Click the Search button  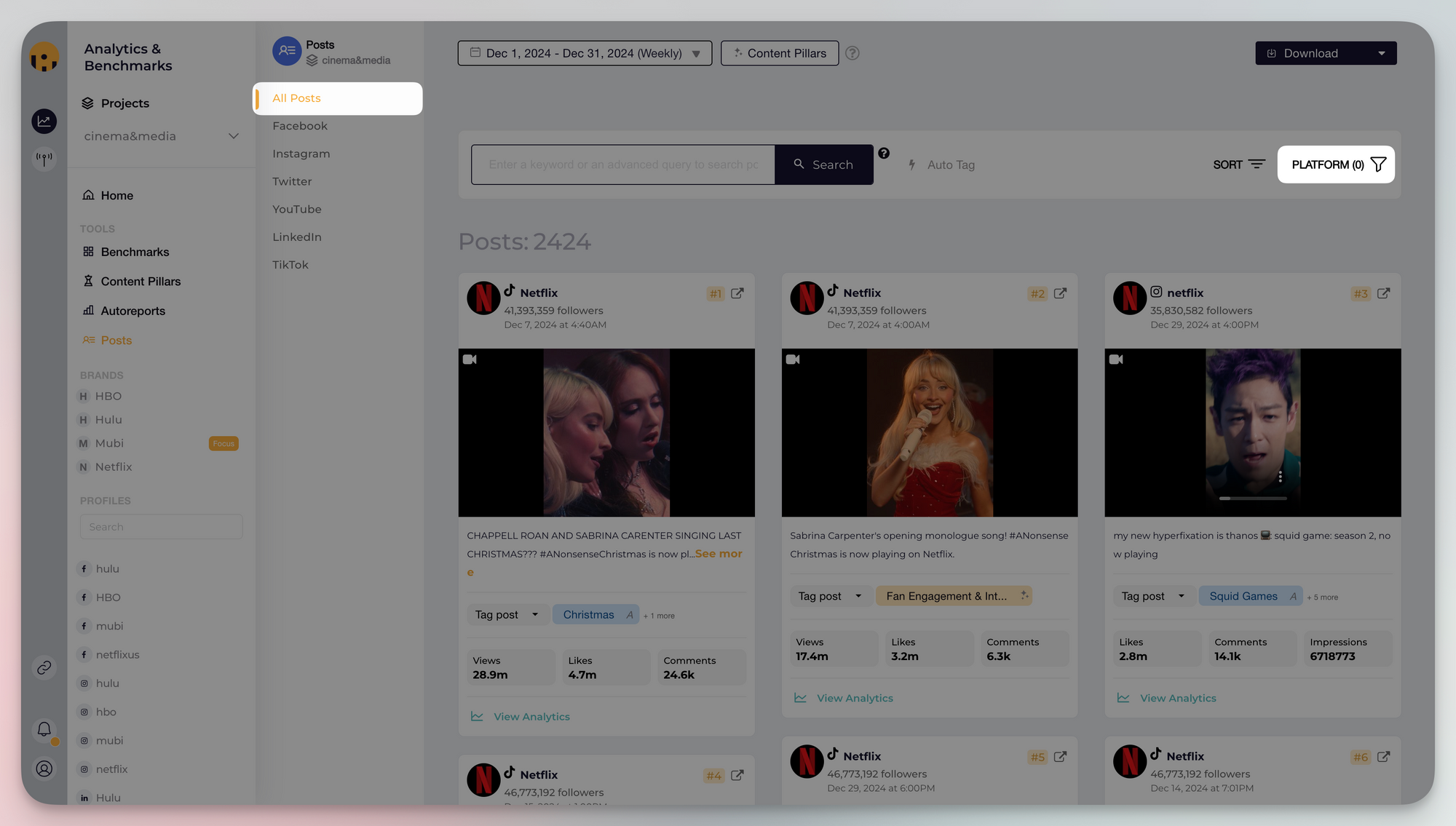(824, 164)
